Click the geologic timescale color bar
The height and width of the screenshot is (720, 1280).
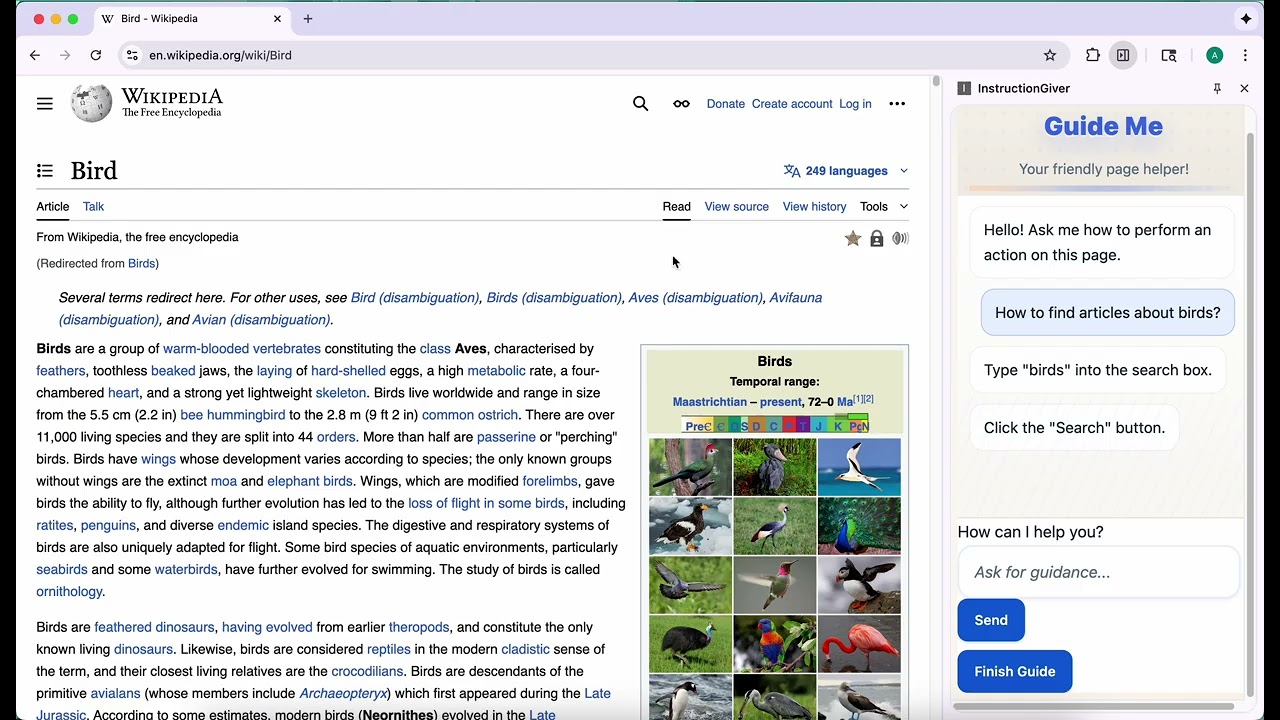(x=775, y=424)
